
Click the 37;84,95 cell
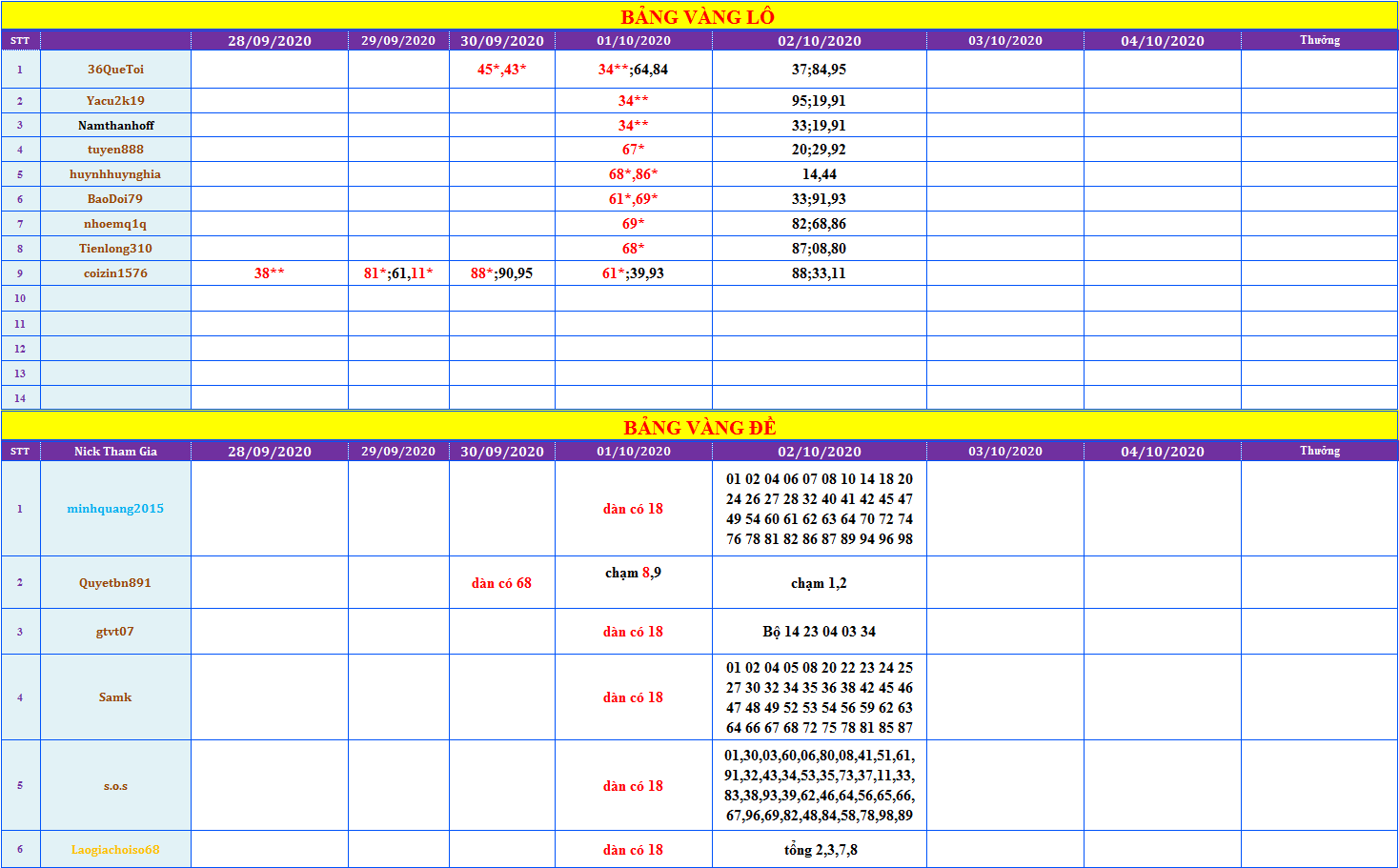pos(820,69)
